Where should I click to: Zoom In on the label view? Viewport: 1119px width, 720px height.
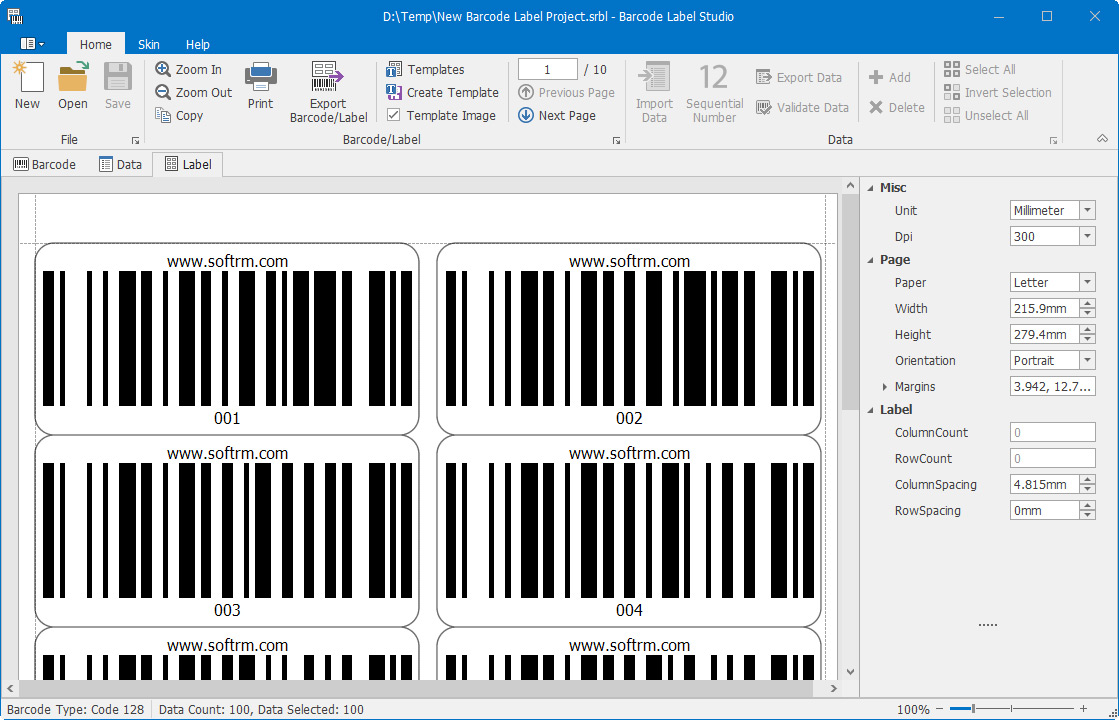191,69
